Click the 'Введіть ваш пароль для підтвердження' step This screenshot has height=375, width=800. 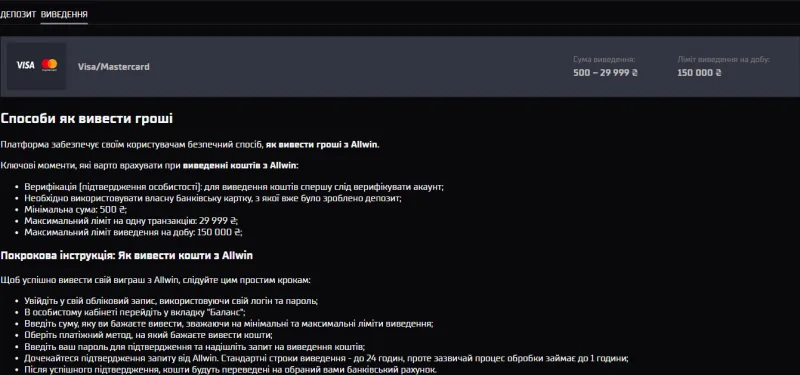pyautogui.click(x=194, y=346)
